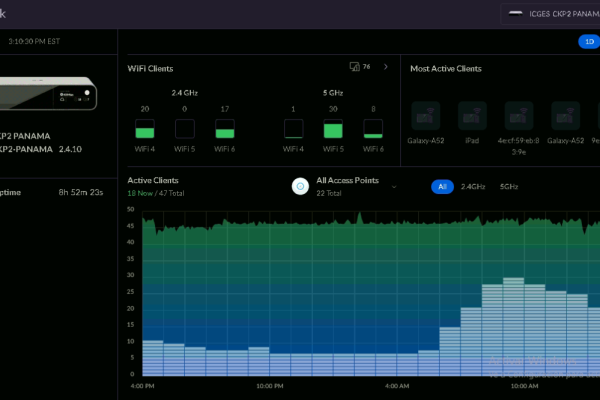The width and height of the screenshot is (600, 400).
Task: Open the first Galaxy-A52 client icon
Action: (426, 116)
